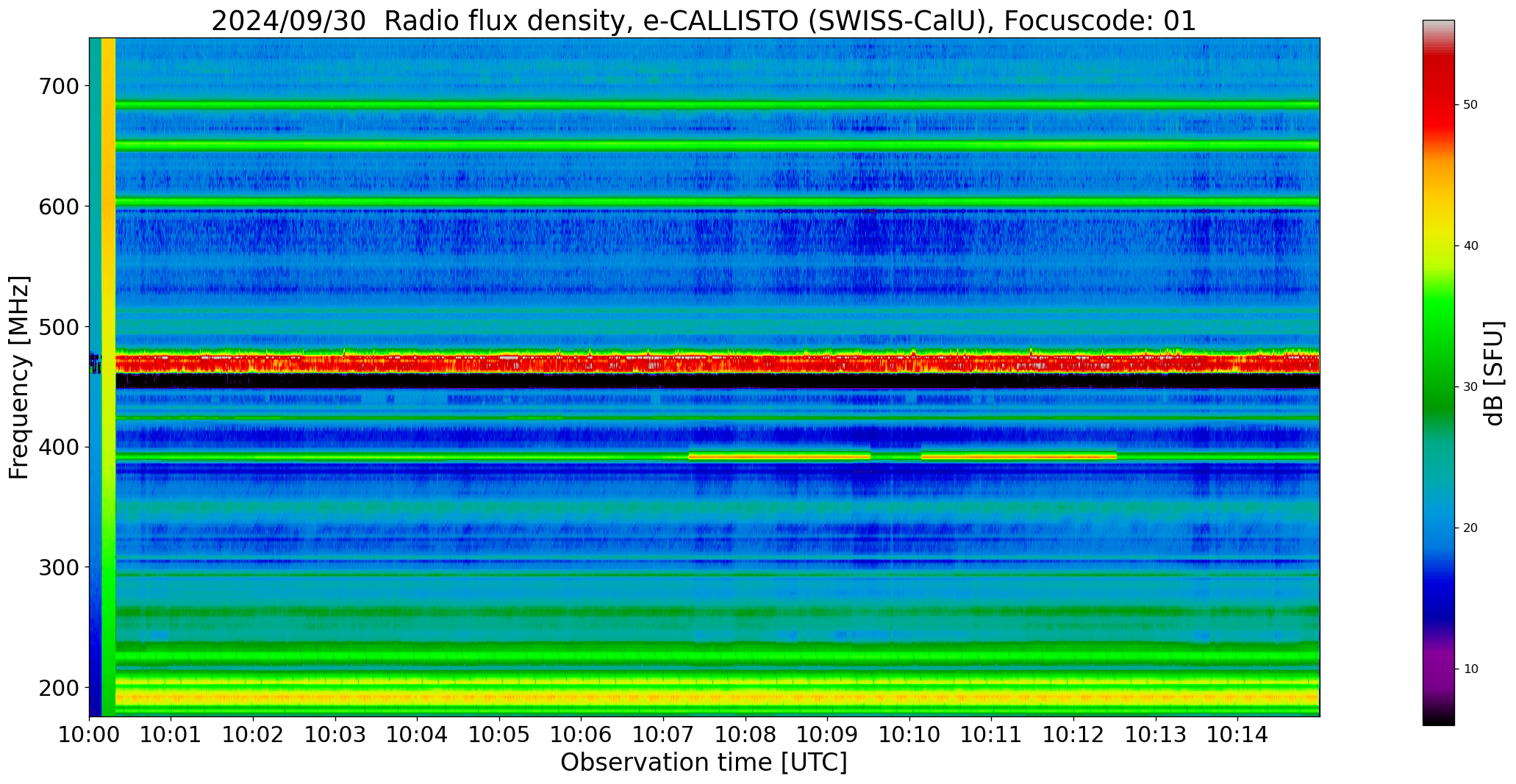Click the 10:12 time tick label
This screenshot has width=1516, height=784.
[1073, 734]
